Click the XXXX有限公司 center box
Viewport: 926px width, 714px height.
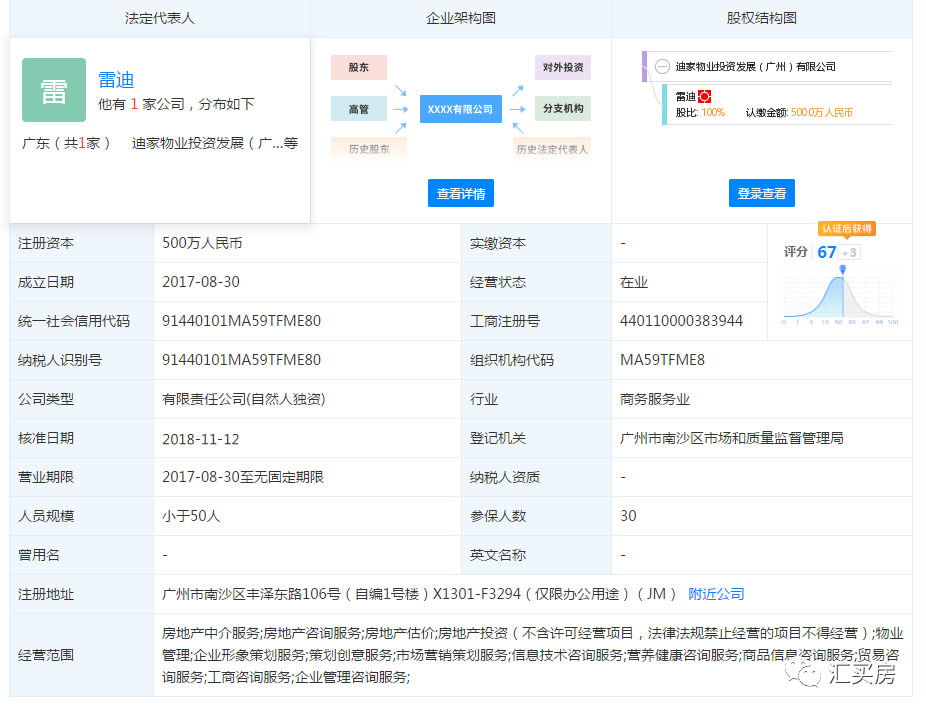click(x=461, y=109)
